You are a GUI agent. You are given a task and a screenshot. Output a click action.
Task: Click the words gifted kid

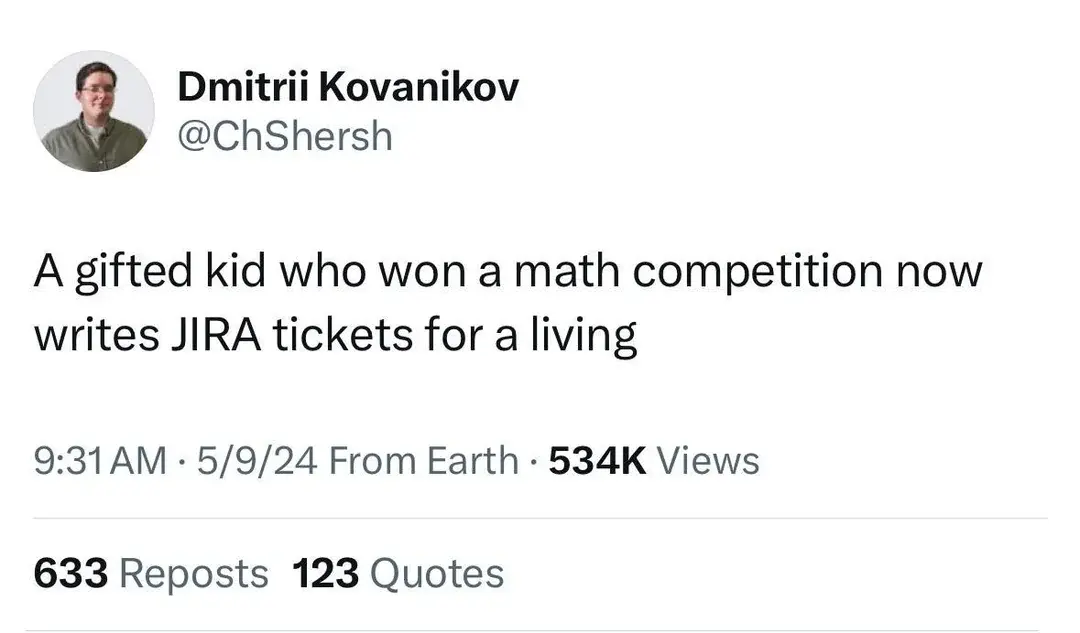coord(170,271)
